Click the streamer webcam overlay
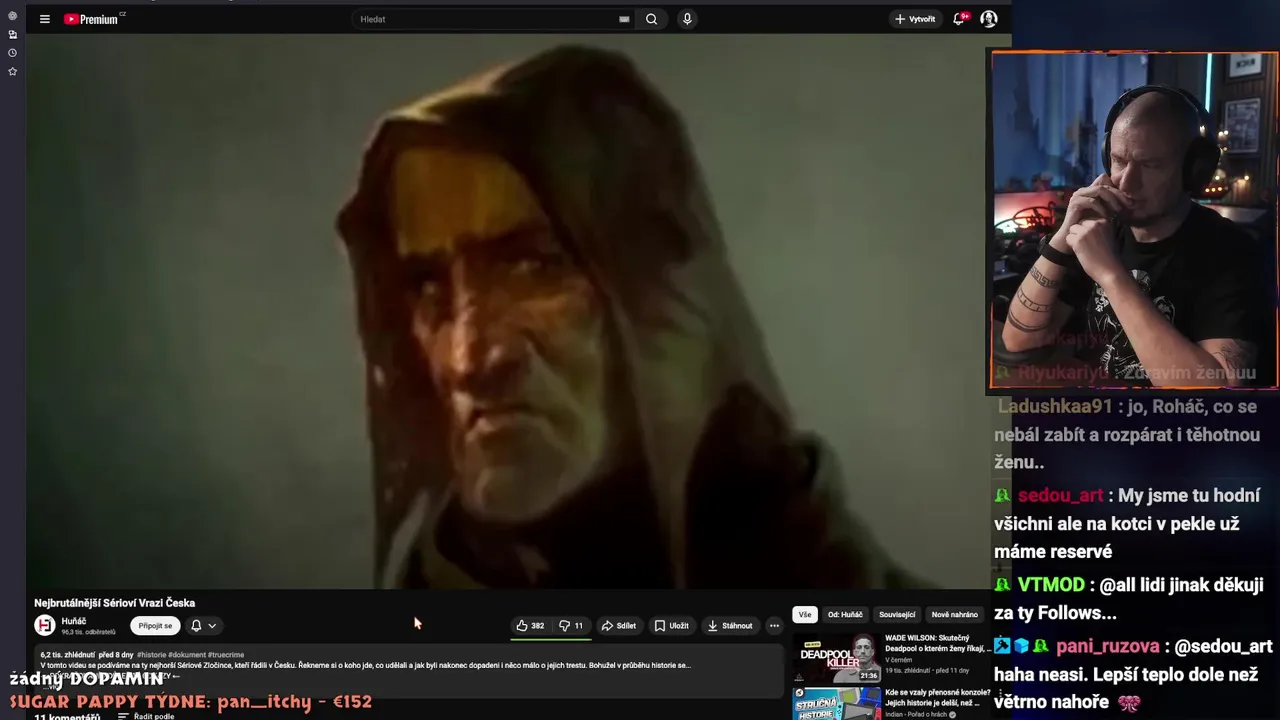The width and height of the screenshot is (1280, 720). click(1134, 220)
